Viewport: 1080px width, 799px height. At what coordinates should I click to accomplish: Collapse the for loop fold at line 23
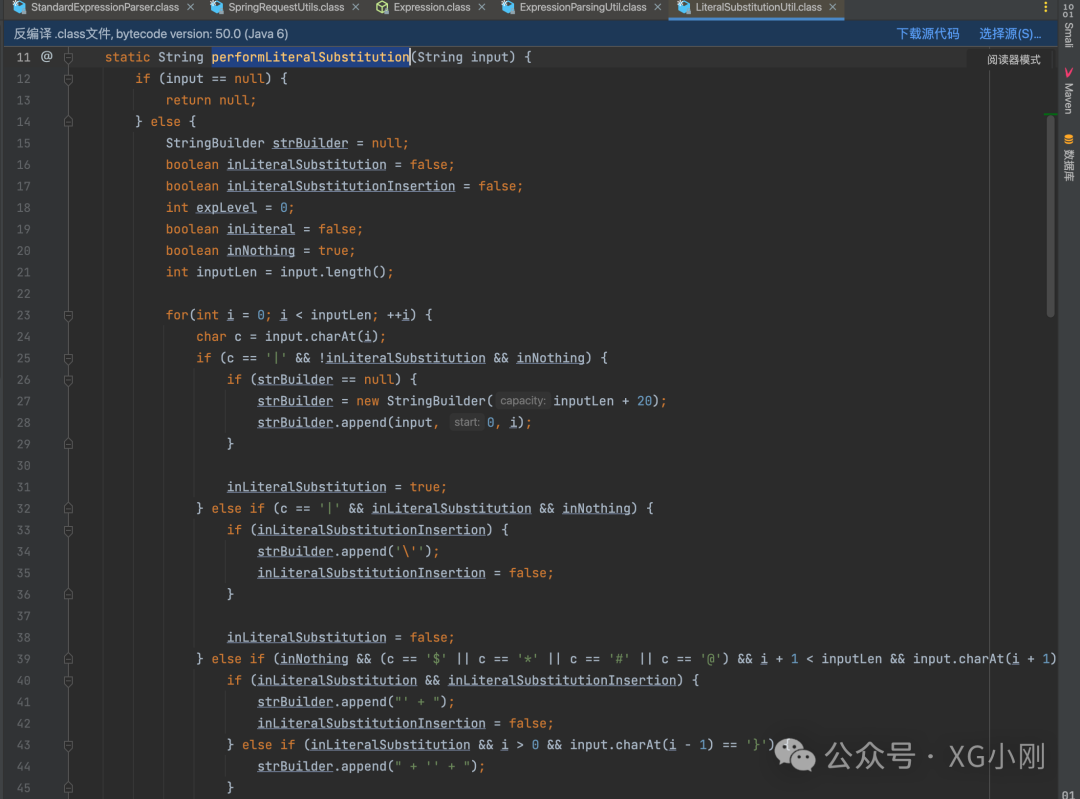click(68, 315)
